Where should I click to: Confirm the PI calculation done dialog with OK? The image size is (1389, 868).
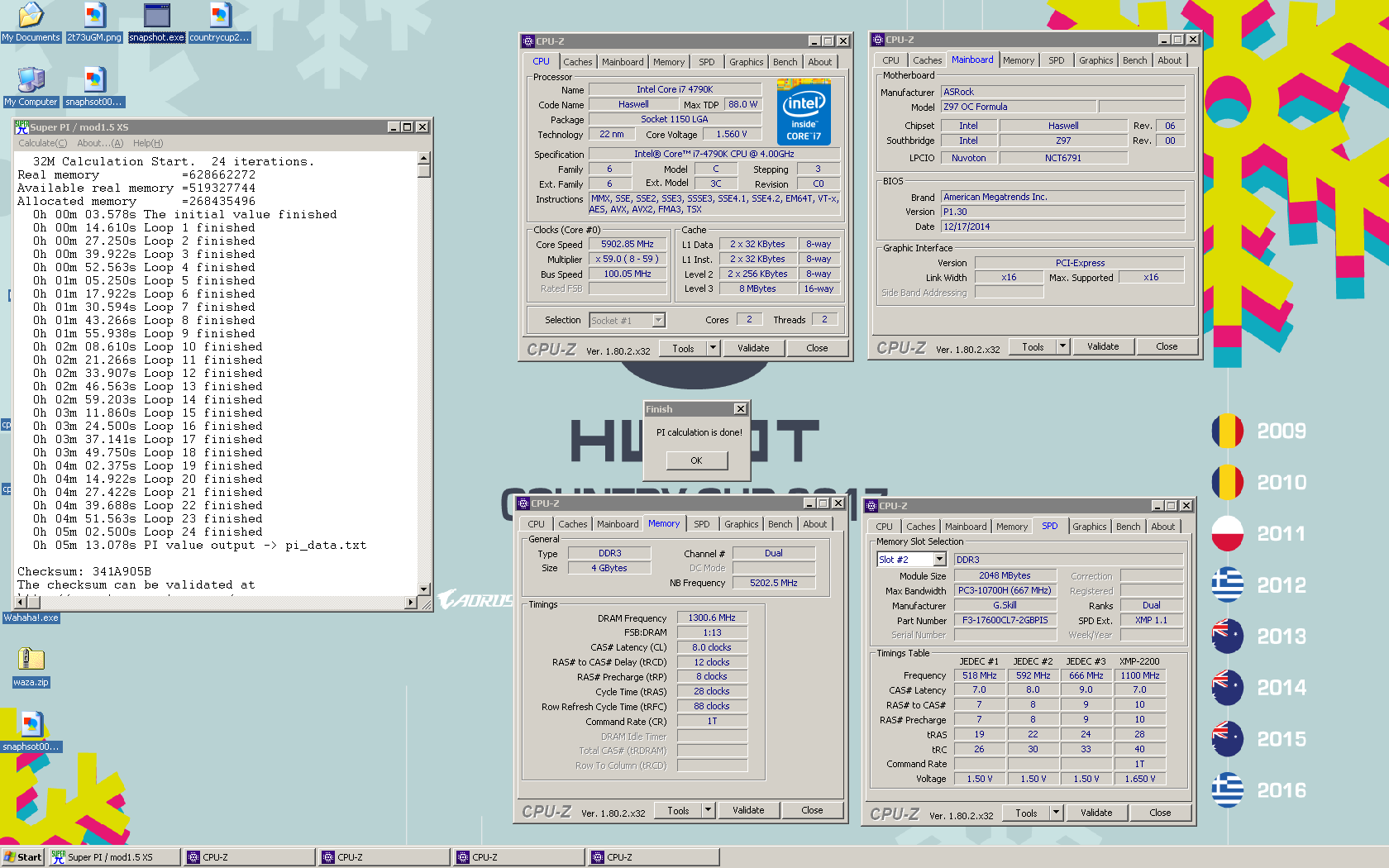click(697, 460)
